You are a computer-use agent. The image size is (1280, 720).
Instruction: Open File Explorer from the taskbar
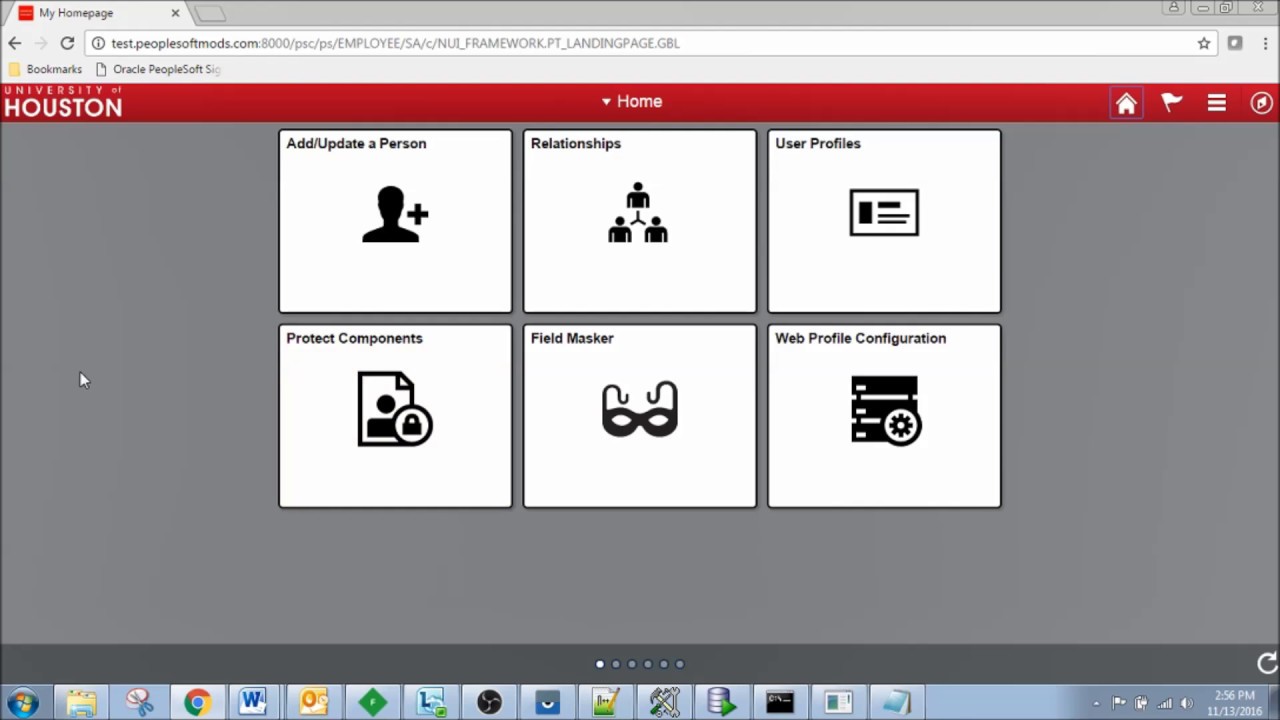pos(81,702)
